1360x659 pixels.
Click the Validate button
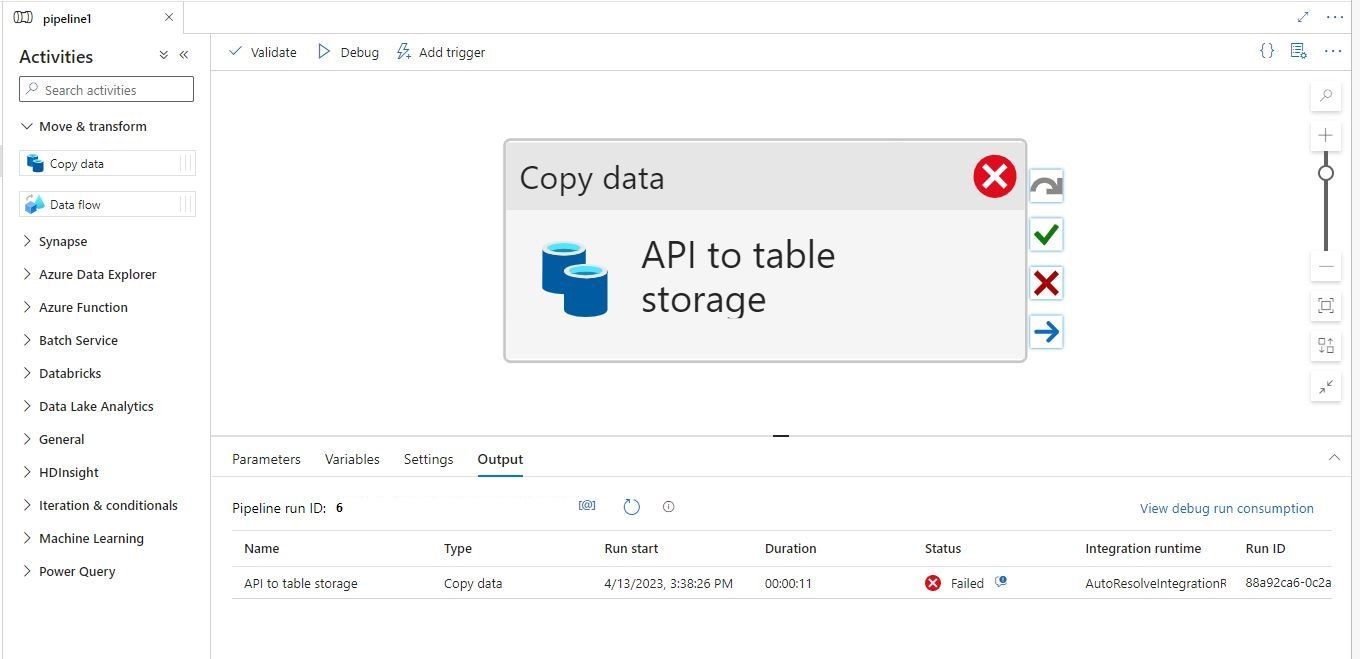tap(263, 52)
